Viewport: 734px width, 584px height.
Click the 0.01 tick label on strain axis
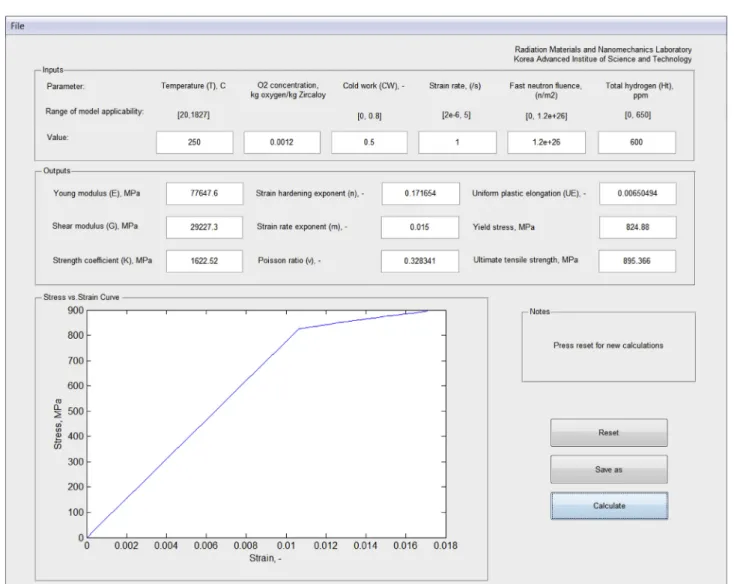[x=286, y=546]
